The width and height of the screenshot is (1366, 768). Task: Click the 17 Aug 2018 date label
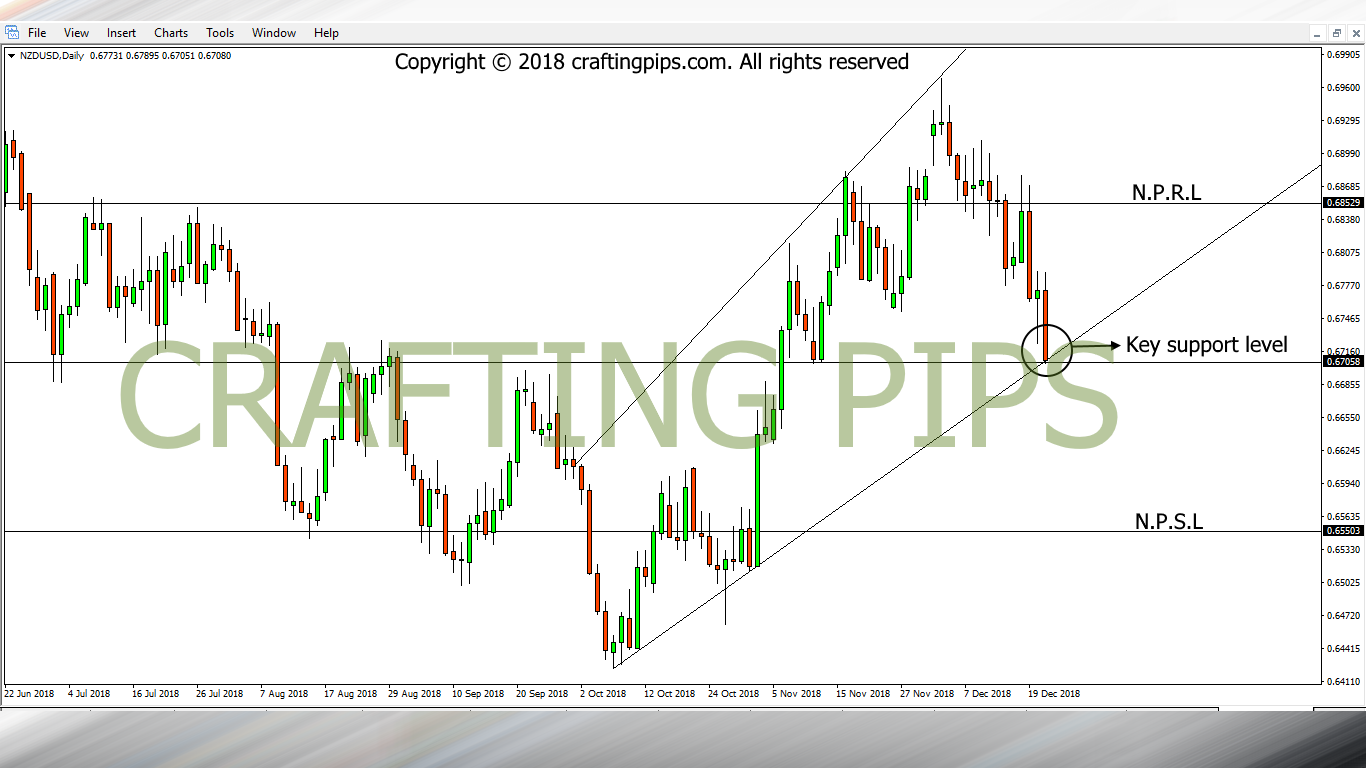[350, 693]
